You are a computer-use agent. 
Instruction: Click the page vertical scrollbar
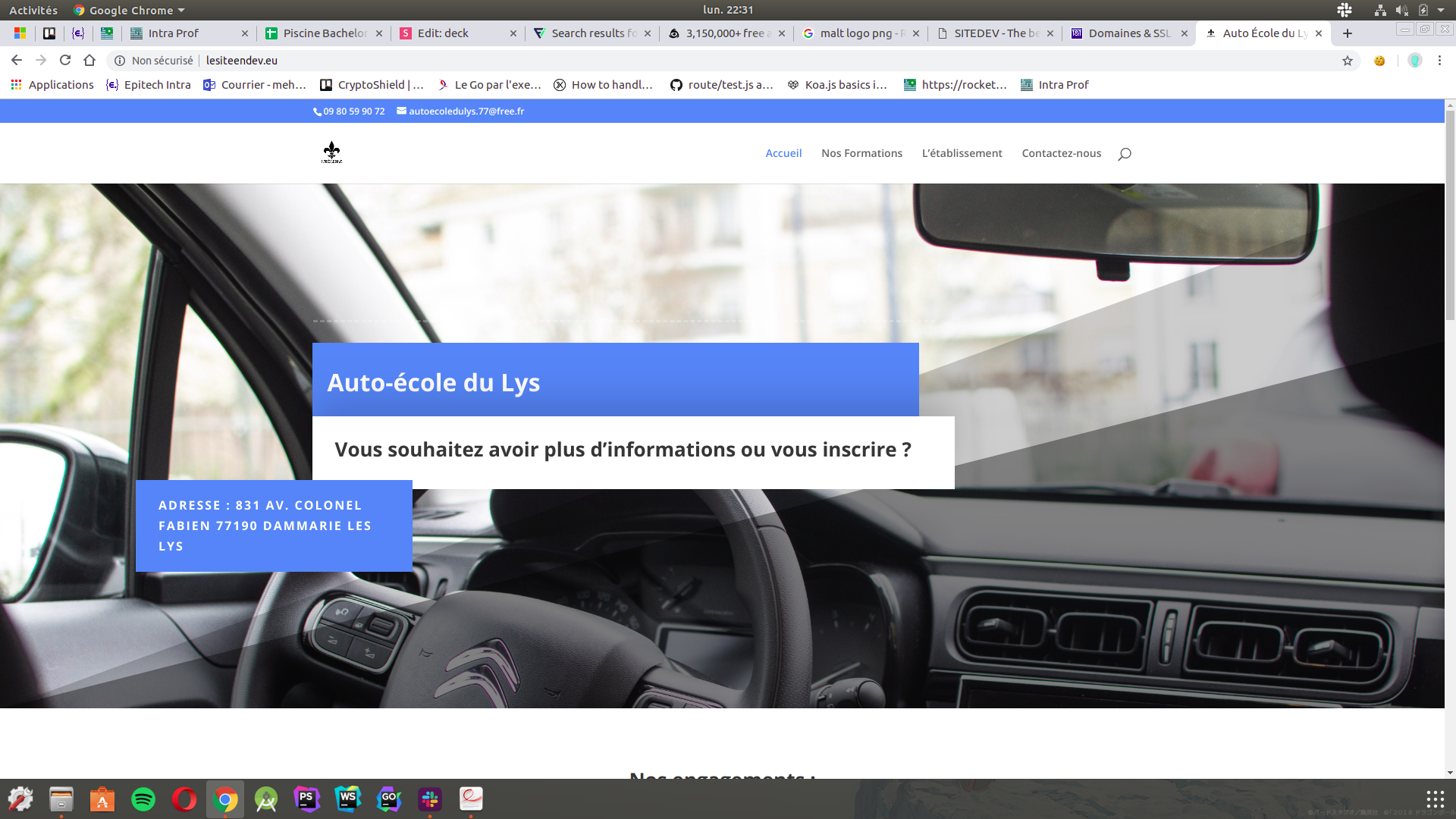click(1450, 216)
